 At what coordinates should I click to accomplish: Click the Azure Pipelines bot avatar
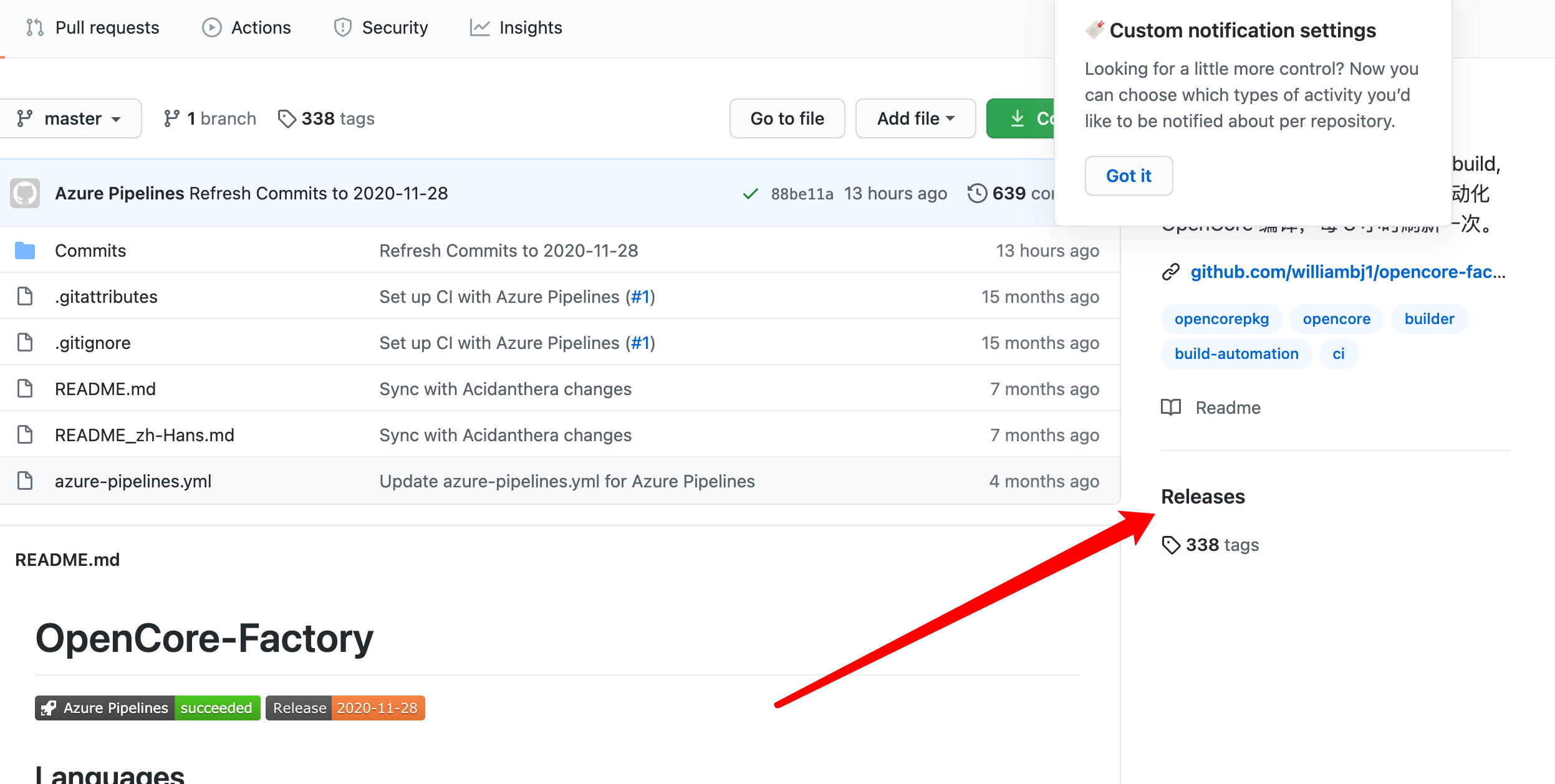(x=25, y=193)
